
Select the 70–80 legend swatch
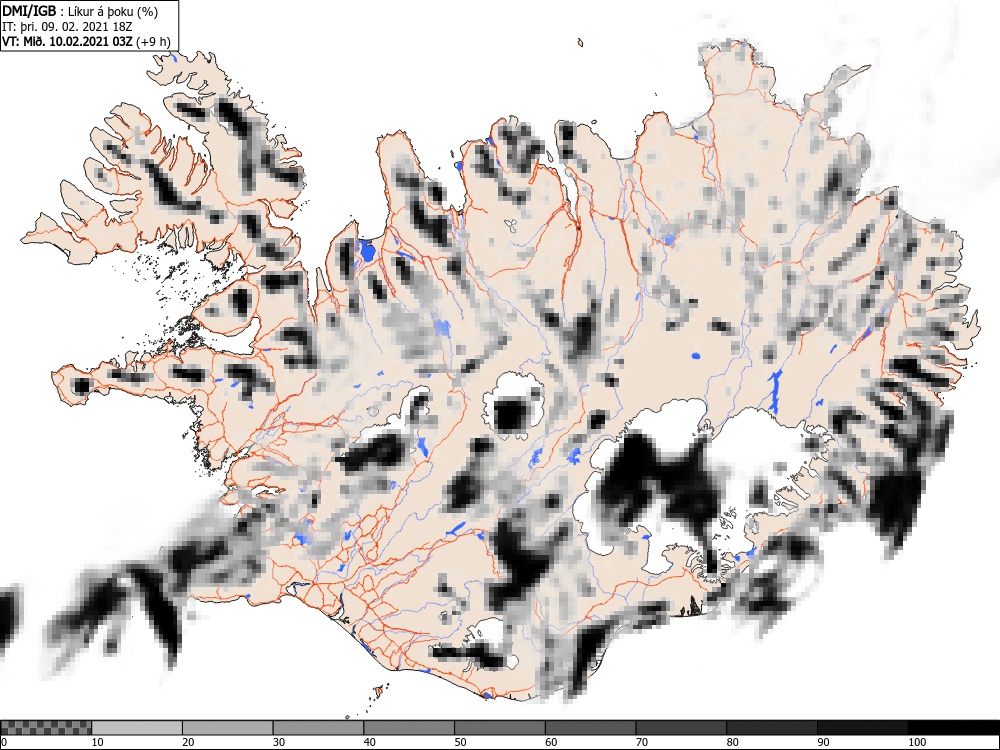(681, 728)
